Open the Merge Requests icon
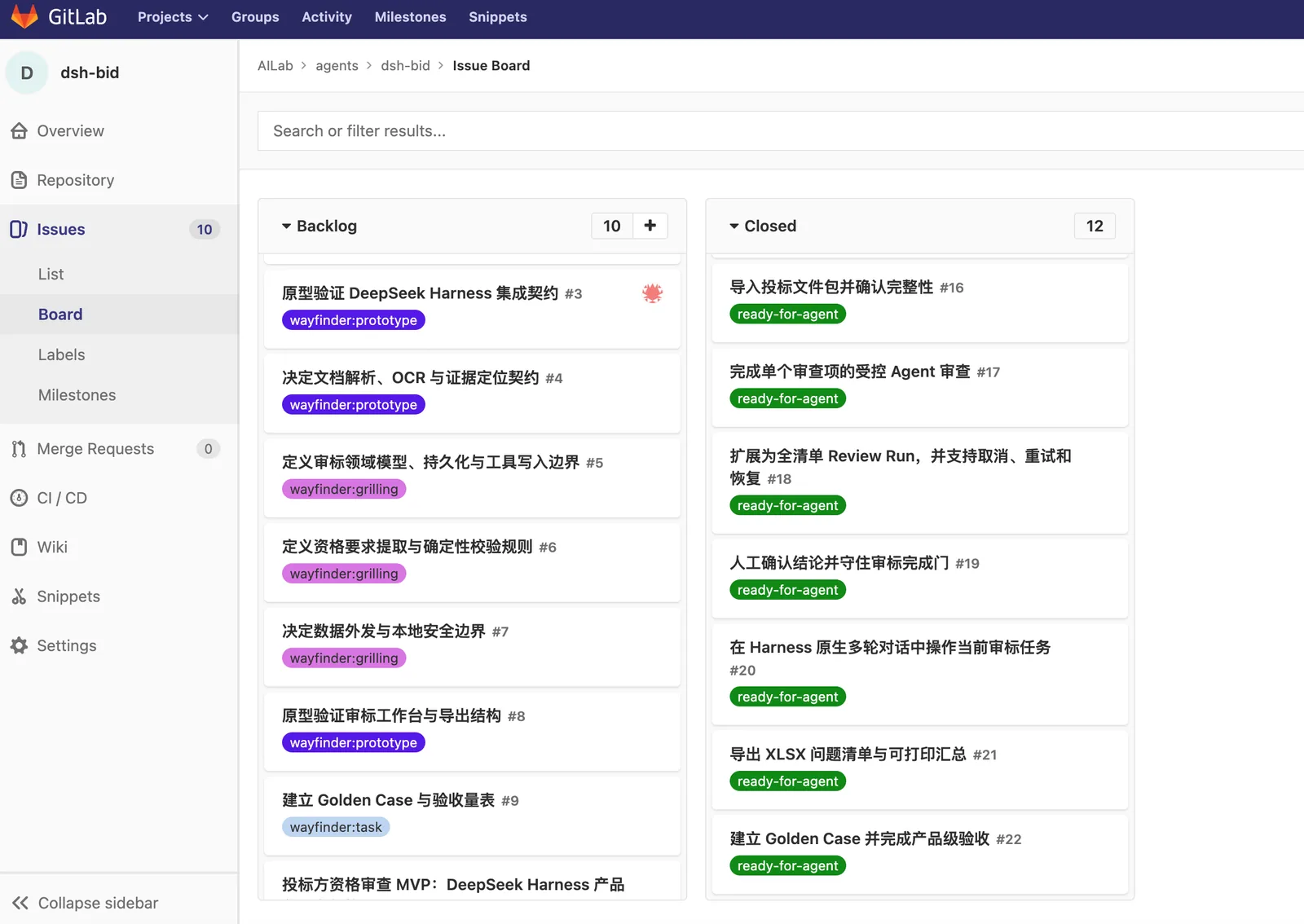The image size is (1304, 924). click(x=19, y=449)
